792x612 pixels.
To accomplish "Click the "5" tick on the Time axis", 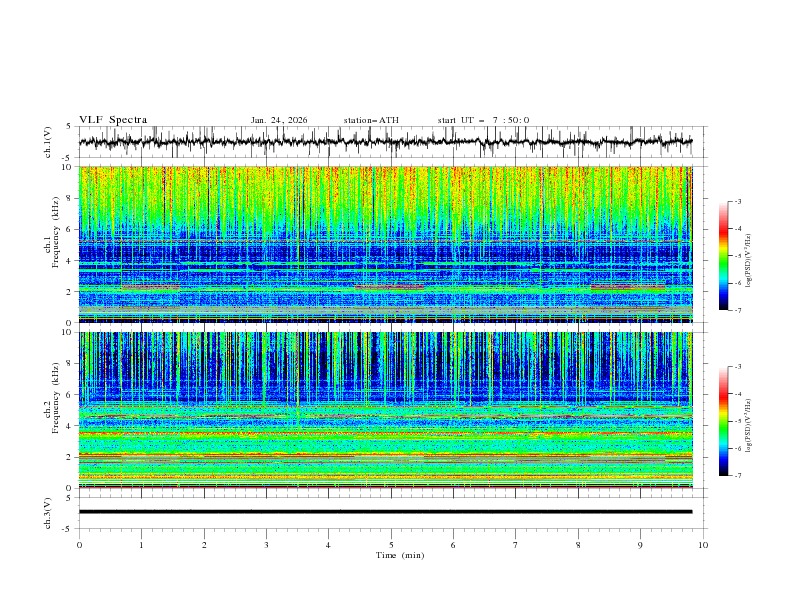I will pos(391,545).
